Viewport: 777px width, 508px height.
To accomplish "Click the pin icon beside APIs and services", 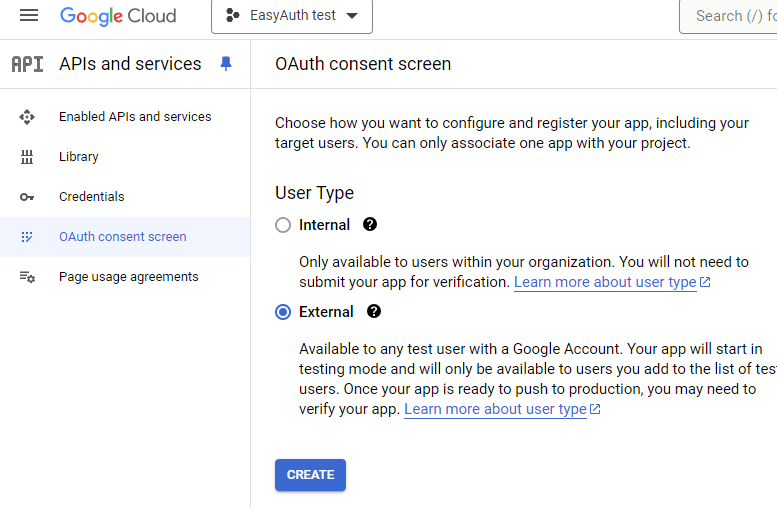I will click(226, 64).
